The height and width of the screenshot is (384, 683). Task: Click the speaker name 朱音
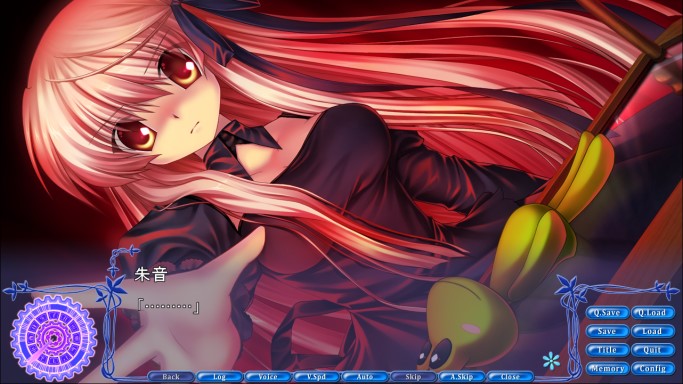coord(151,275)
